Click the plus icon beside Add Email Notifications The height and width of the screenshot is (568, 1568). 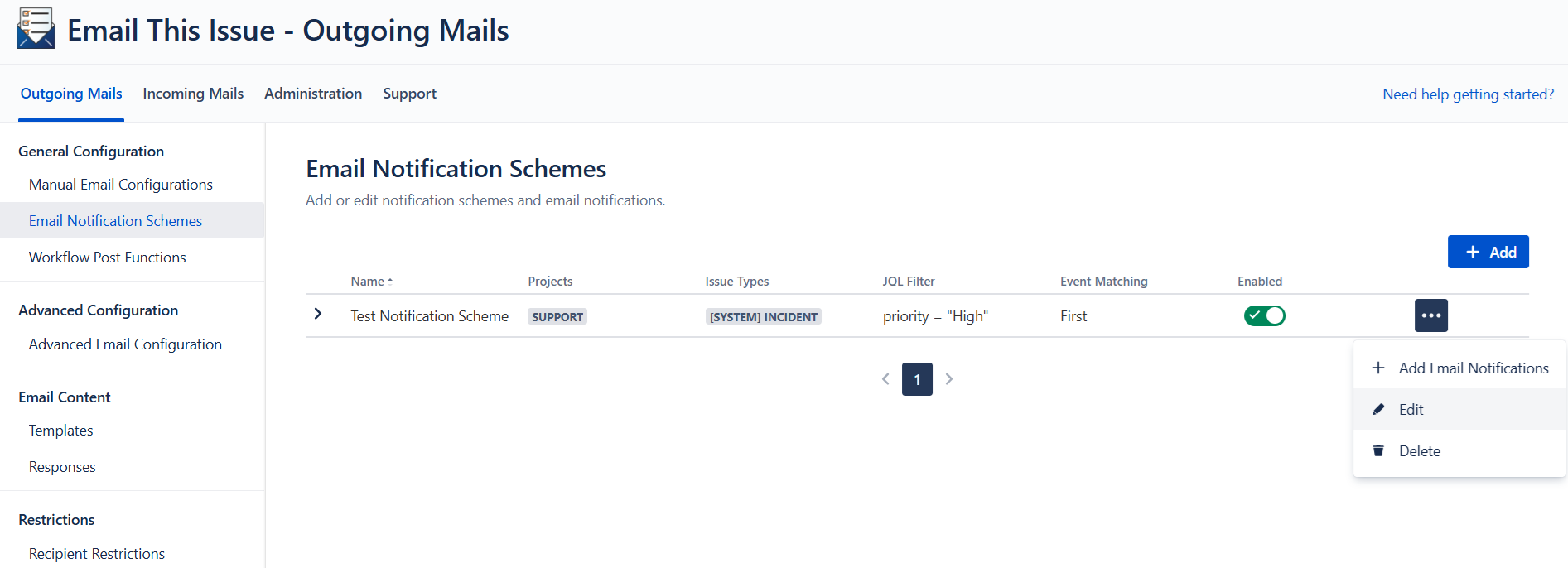tap(1378, 368)
